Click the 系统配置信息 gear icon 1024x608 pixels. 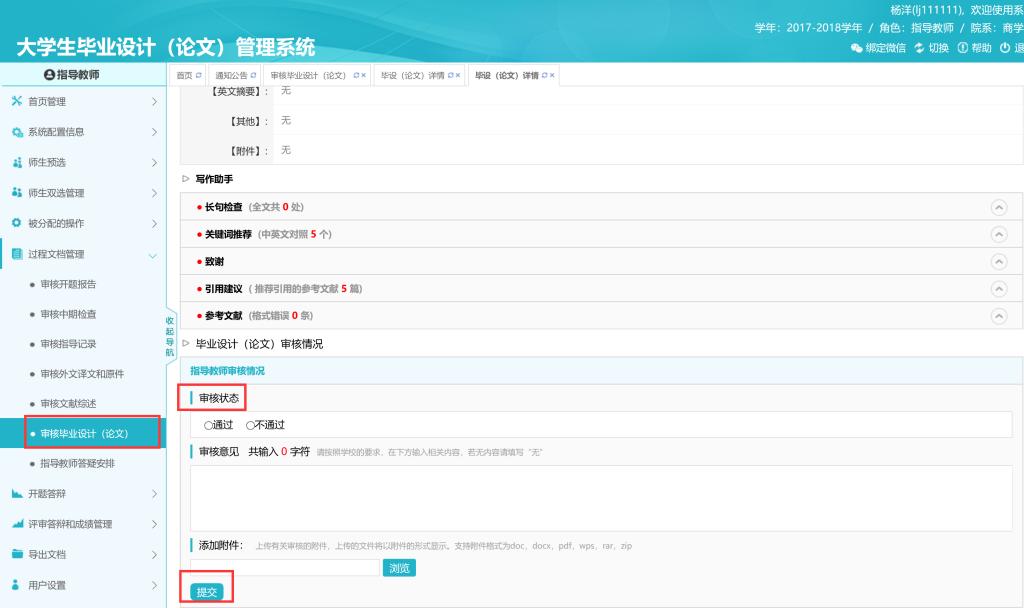(x=16, y=132)
